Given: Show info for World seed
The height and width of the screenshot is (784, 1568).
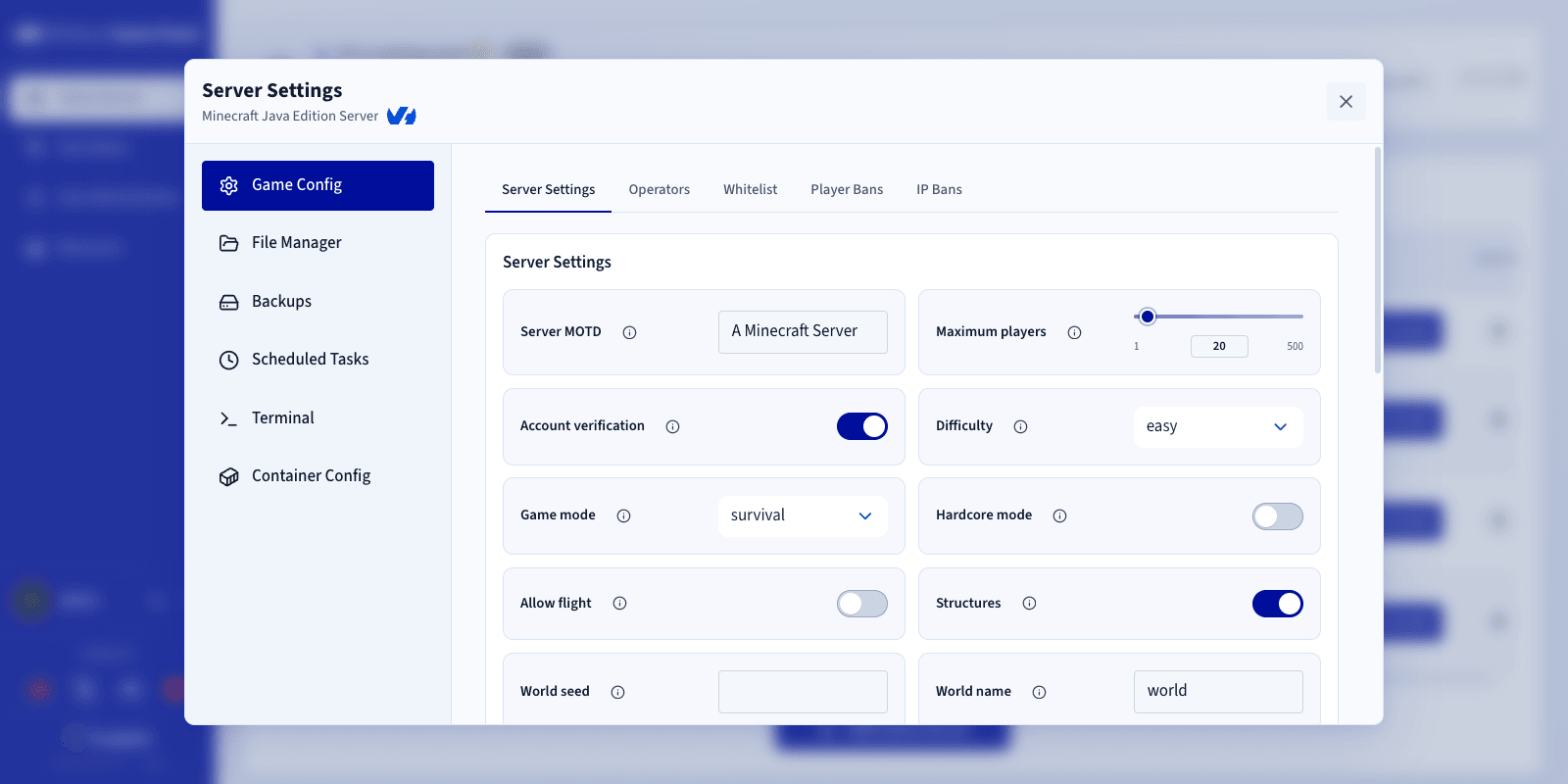Looking at the screenshot, I should (x=617, y=692).
